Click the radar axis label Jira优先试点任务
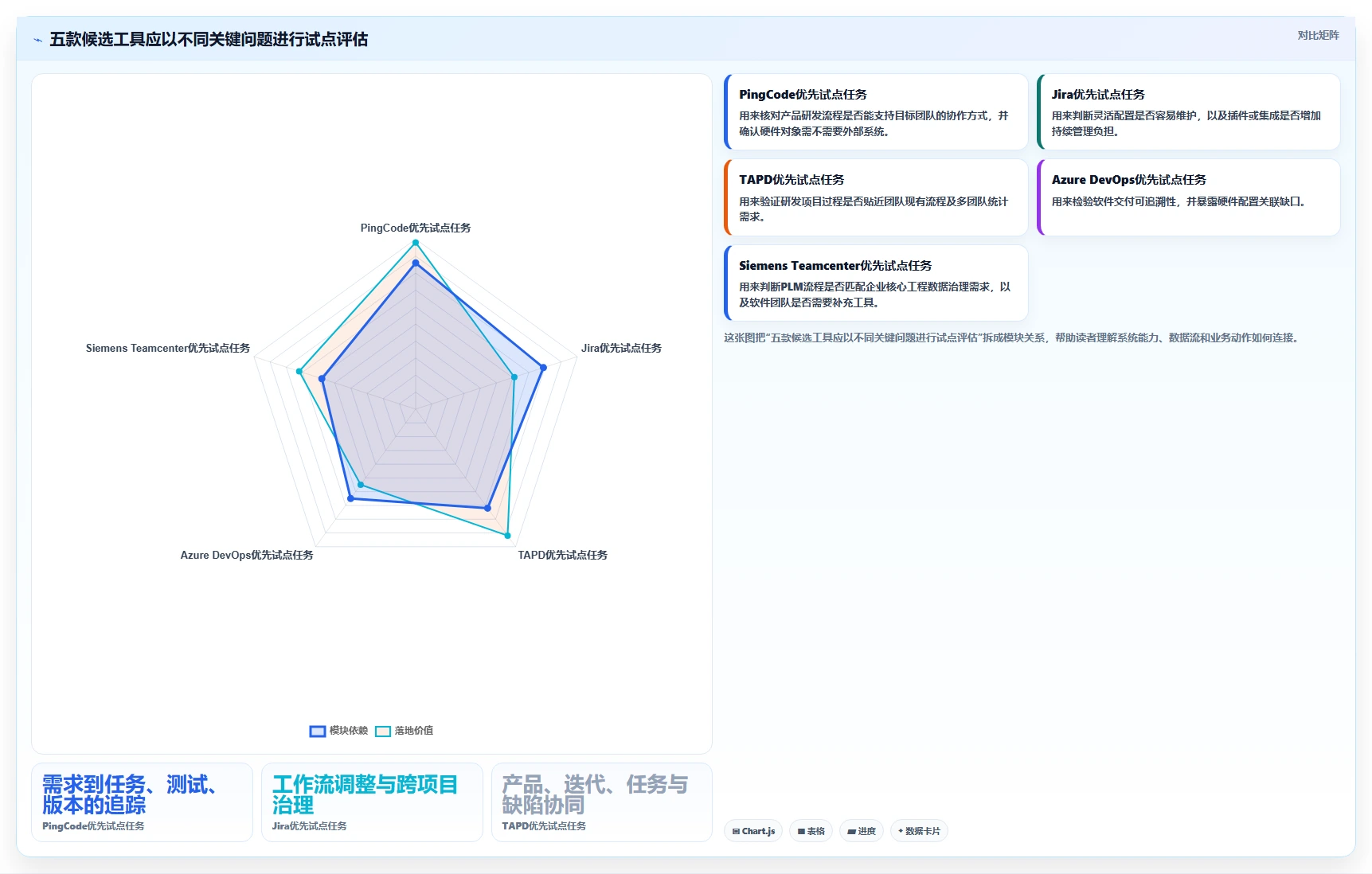 pos(621,348)
